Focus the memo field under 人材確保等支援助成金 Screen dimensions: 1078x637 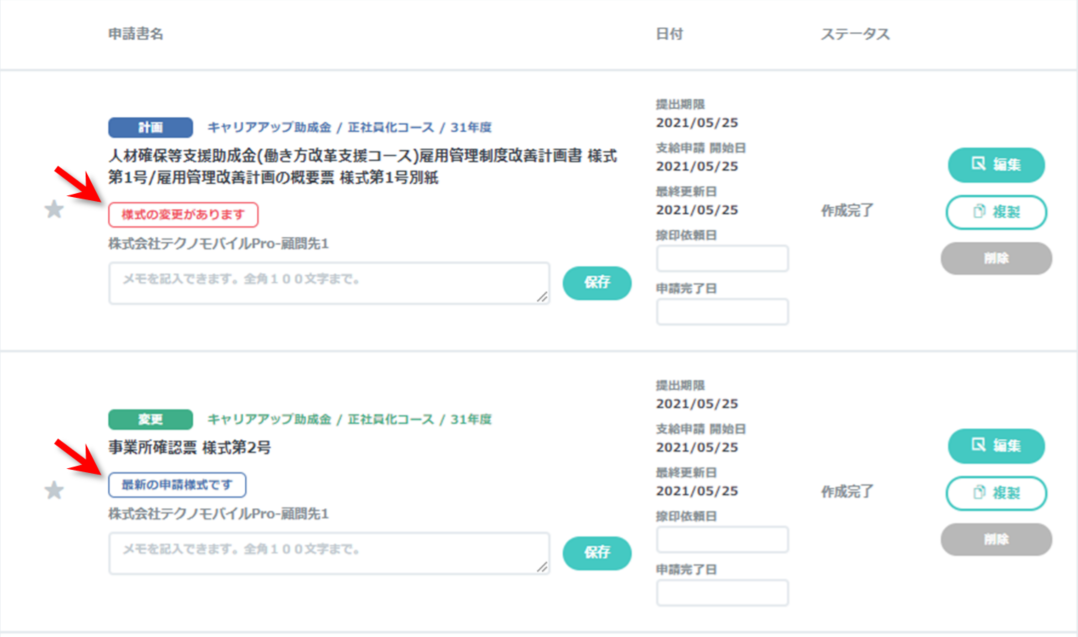[329, 283]
